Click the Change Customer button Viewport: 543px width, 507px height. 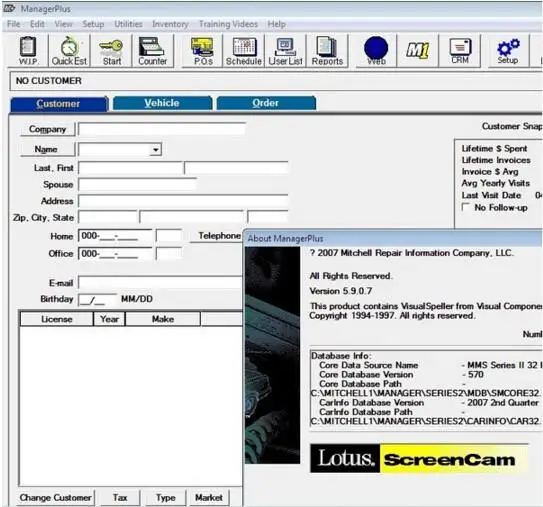point(55,498)
